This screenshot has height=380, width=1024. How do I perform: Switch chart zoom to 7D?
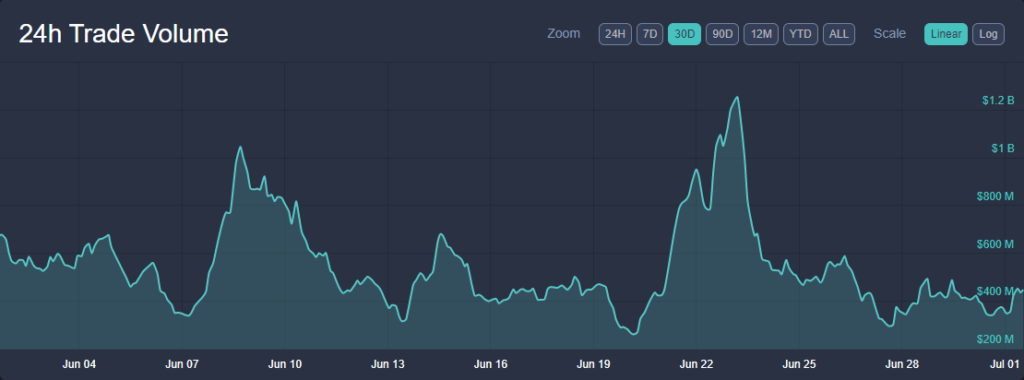[x=650, y=34]
